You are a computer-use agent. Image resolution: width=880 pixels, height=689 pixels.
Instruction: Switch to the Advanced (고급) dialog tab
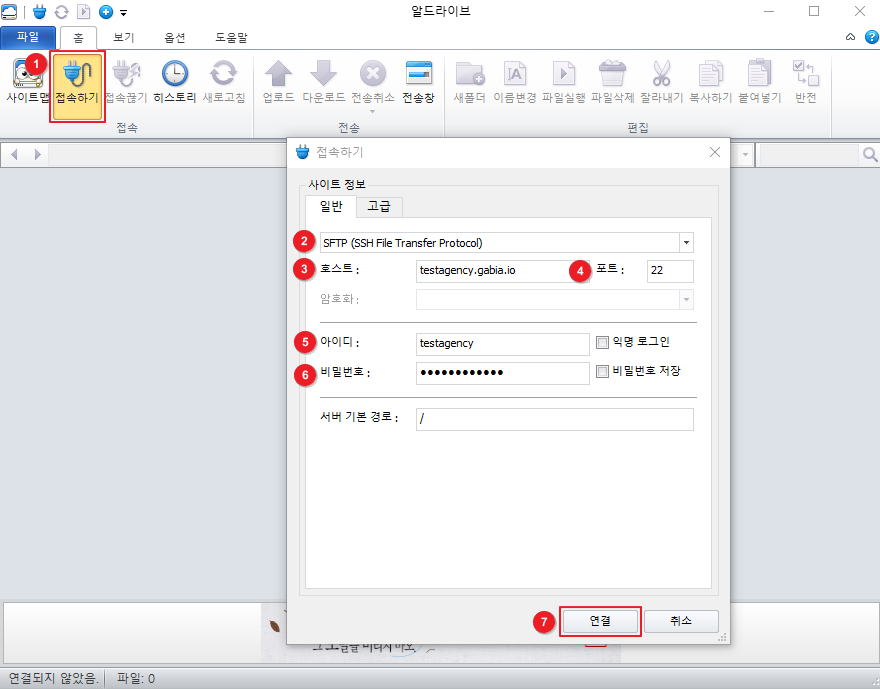[379, 206]
